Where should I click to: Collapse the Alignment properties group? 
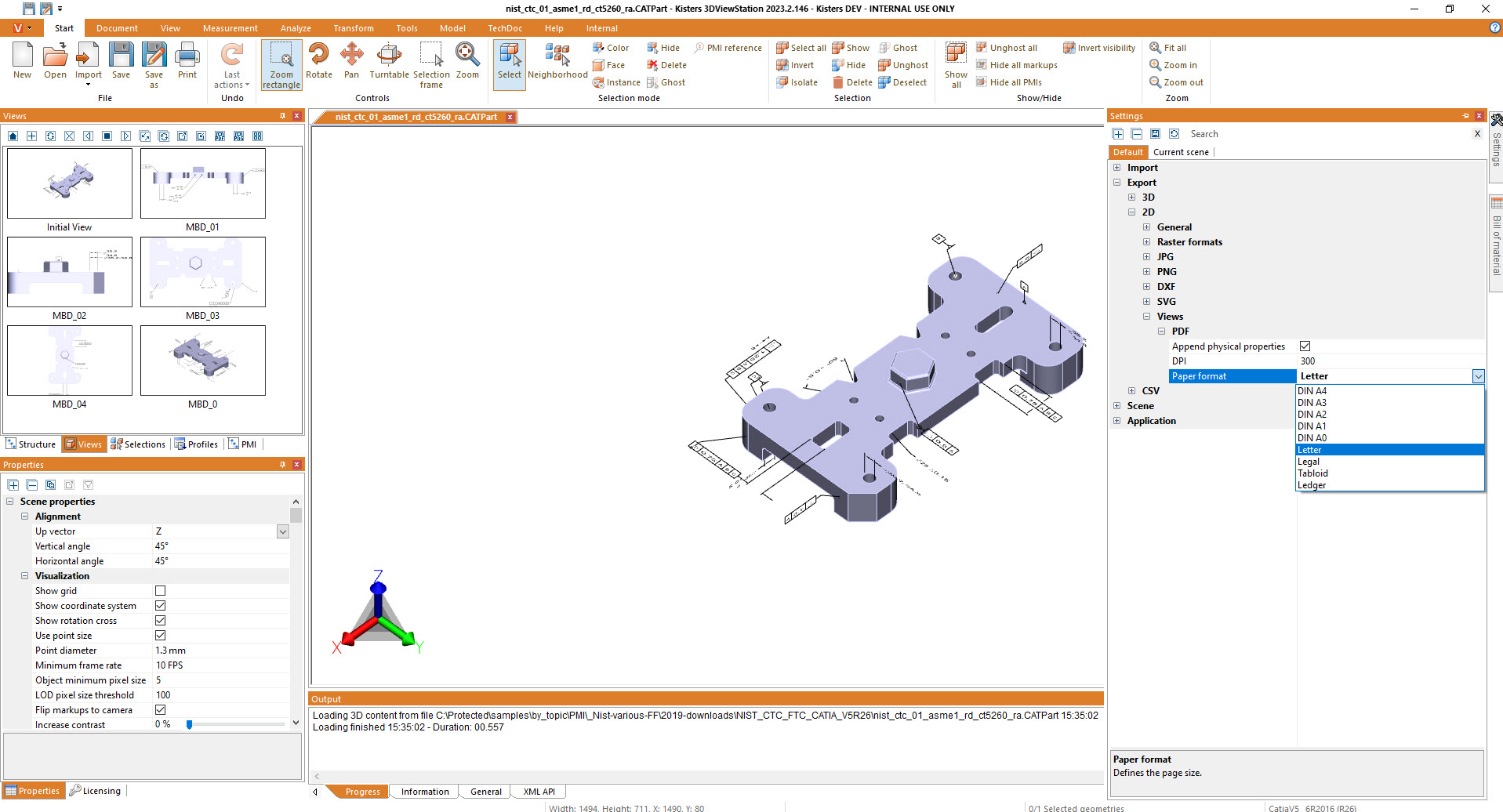click(x=24, y=517)
